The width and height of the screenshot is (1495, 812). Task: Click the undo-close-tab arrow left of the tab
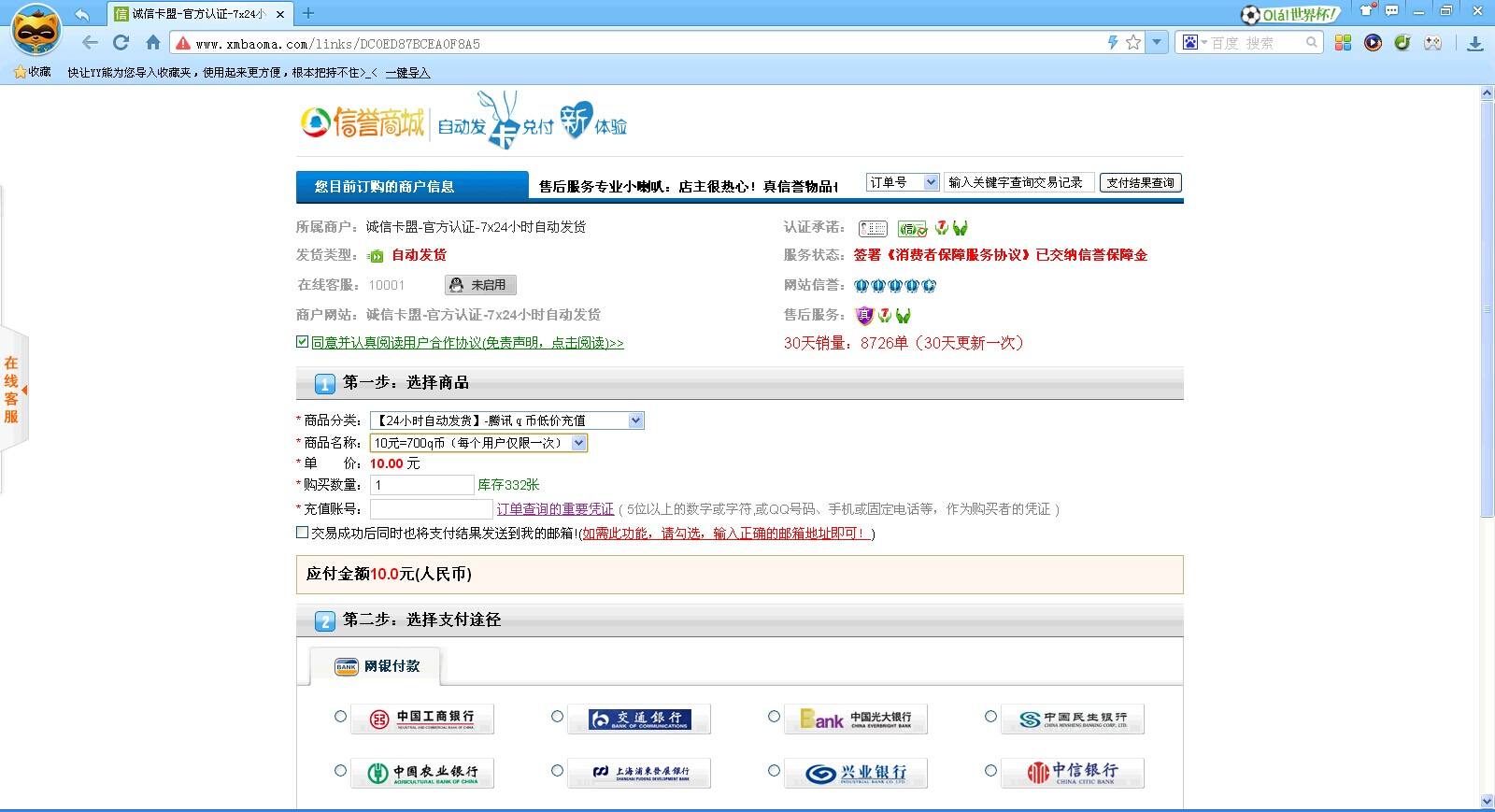(x=82, y=14)
